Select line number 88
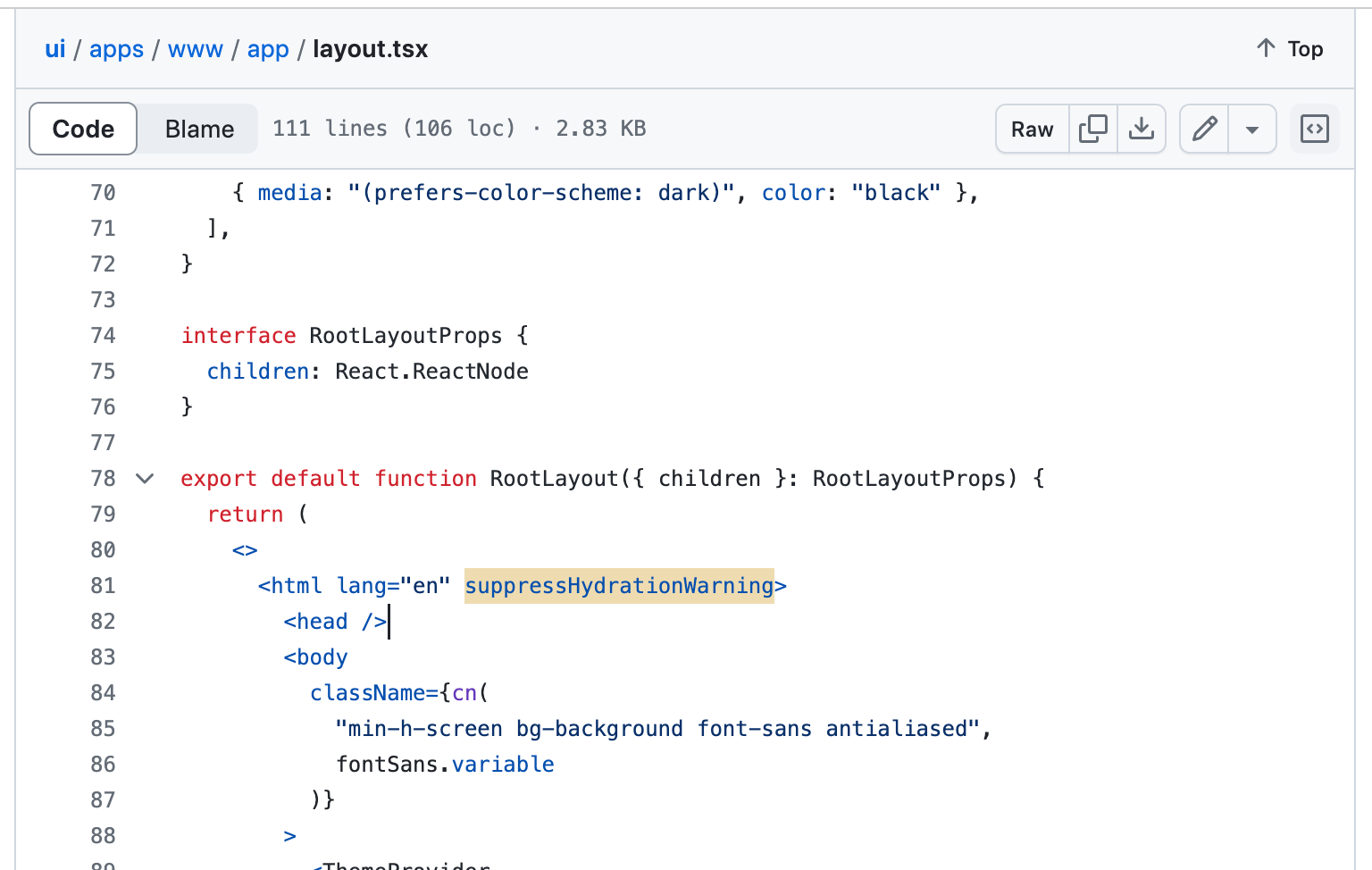1372x870 pixels. [103, 836]
